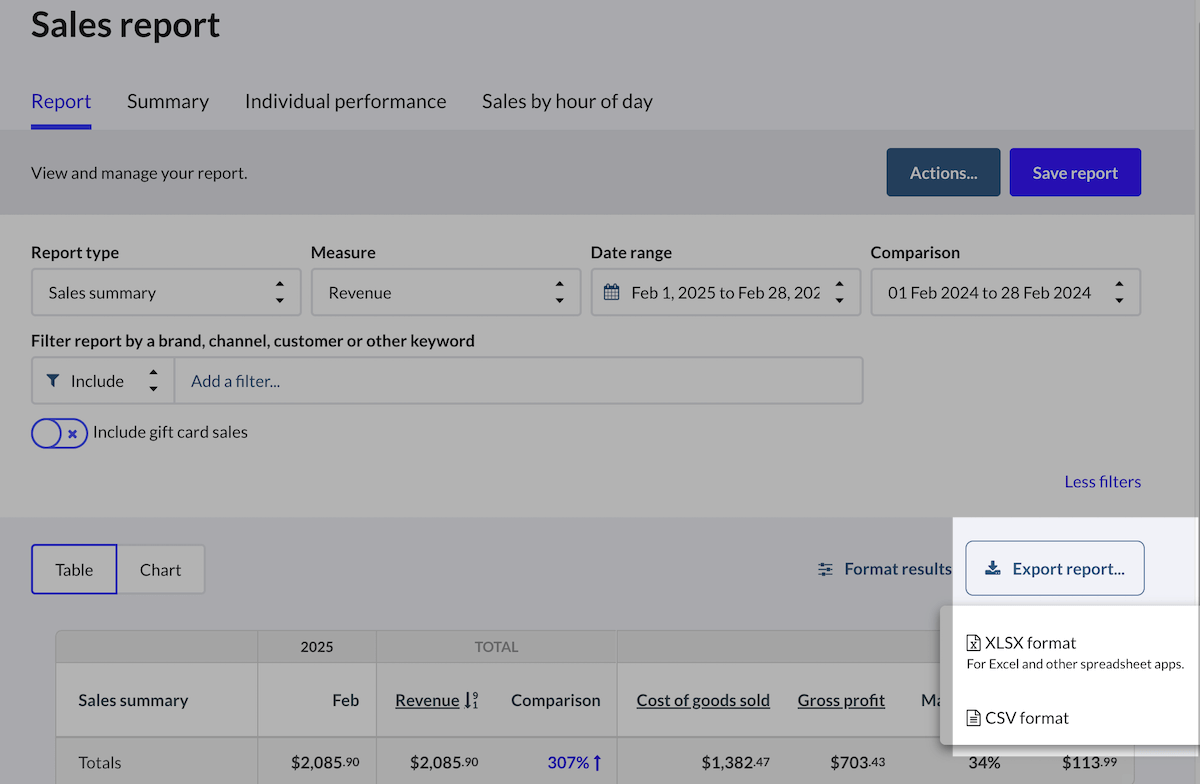Open the Report tab

click(61, 101)
